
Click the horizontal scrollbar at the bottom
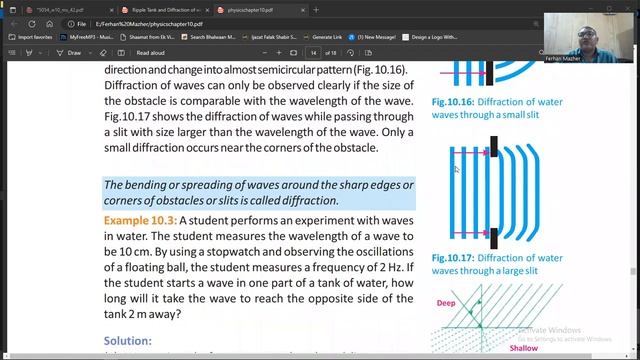coord(300,356)
